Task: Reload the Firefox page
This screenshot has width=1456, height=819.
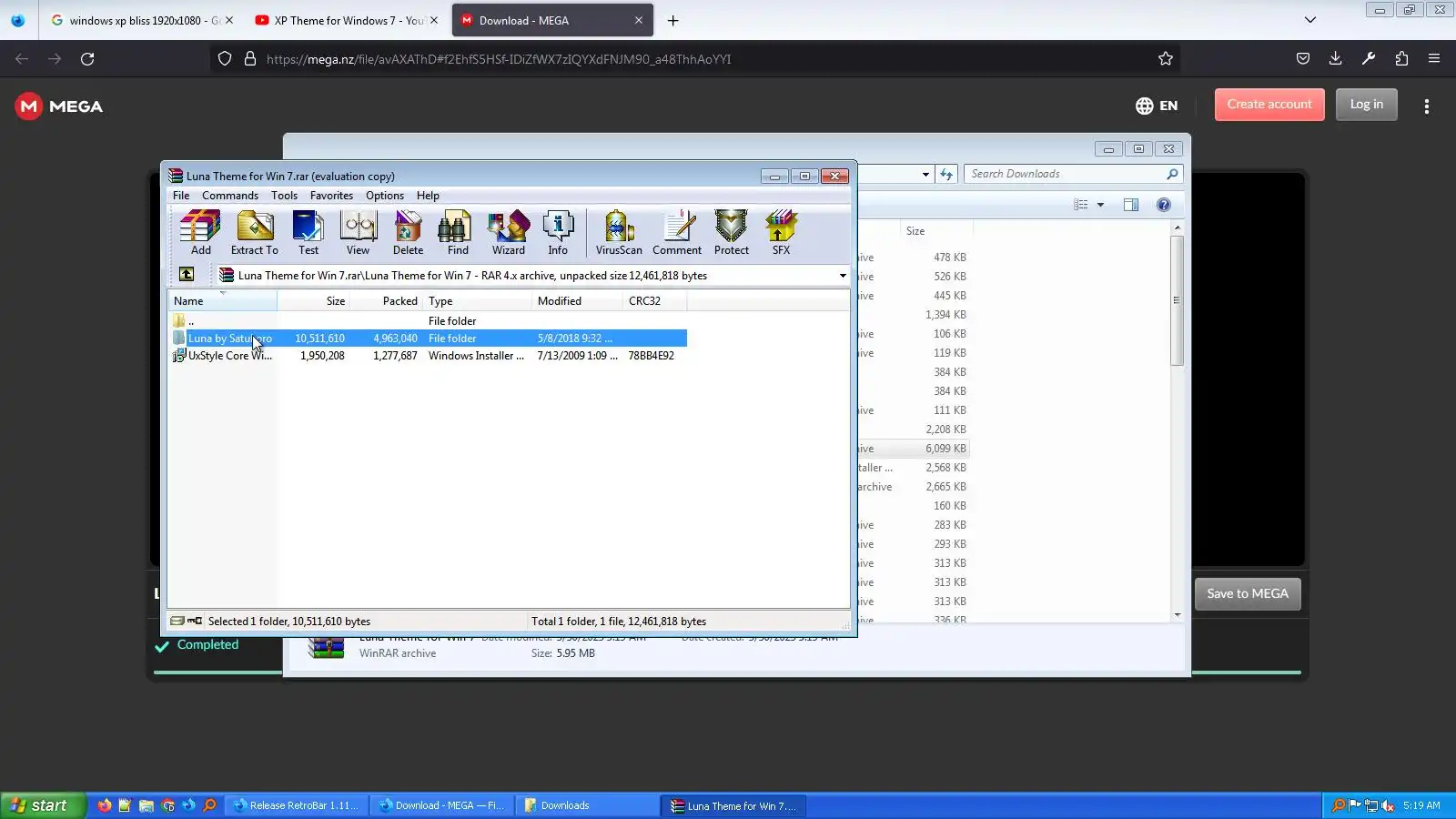Action: [87, 59]
